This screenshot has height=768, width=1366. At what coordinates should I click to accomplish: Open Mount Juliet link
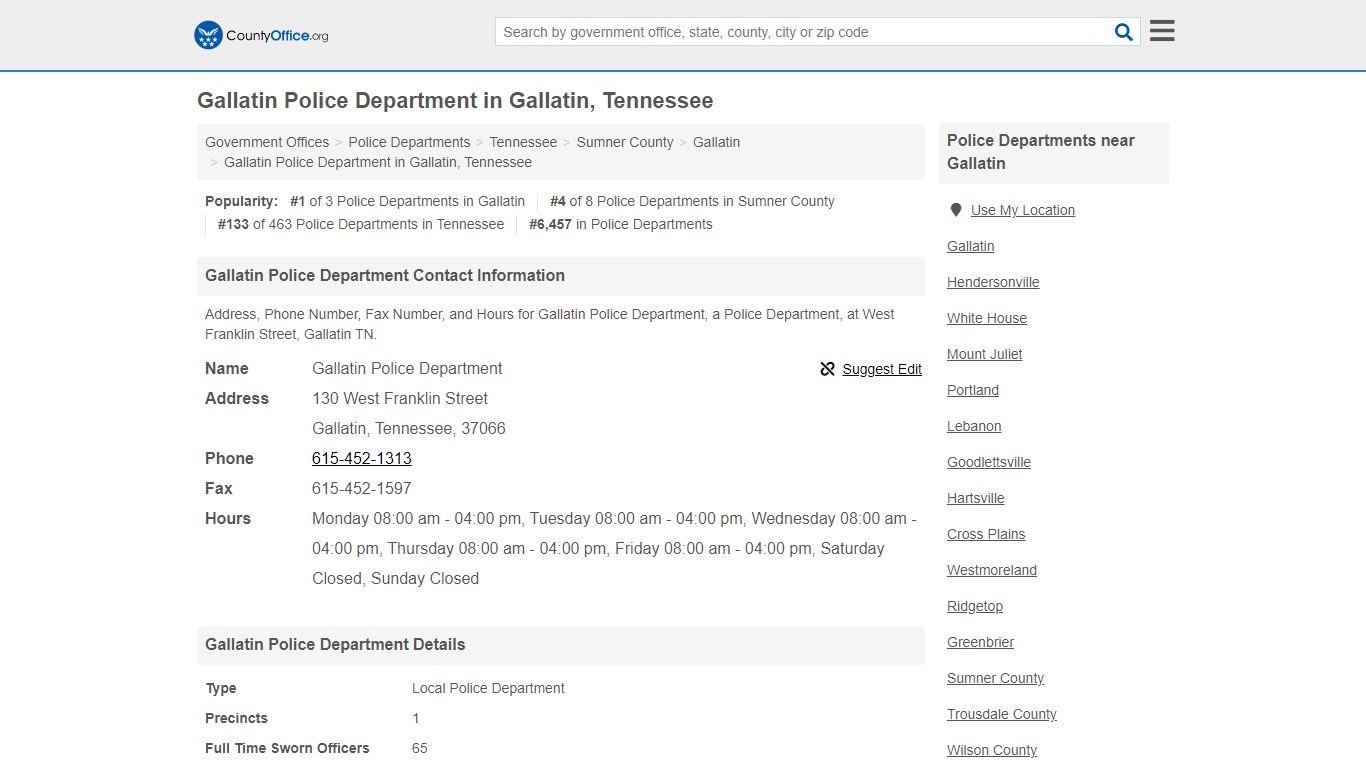984,354
